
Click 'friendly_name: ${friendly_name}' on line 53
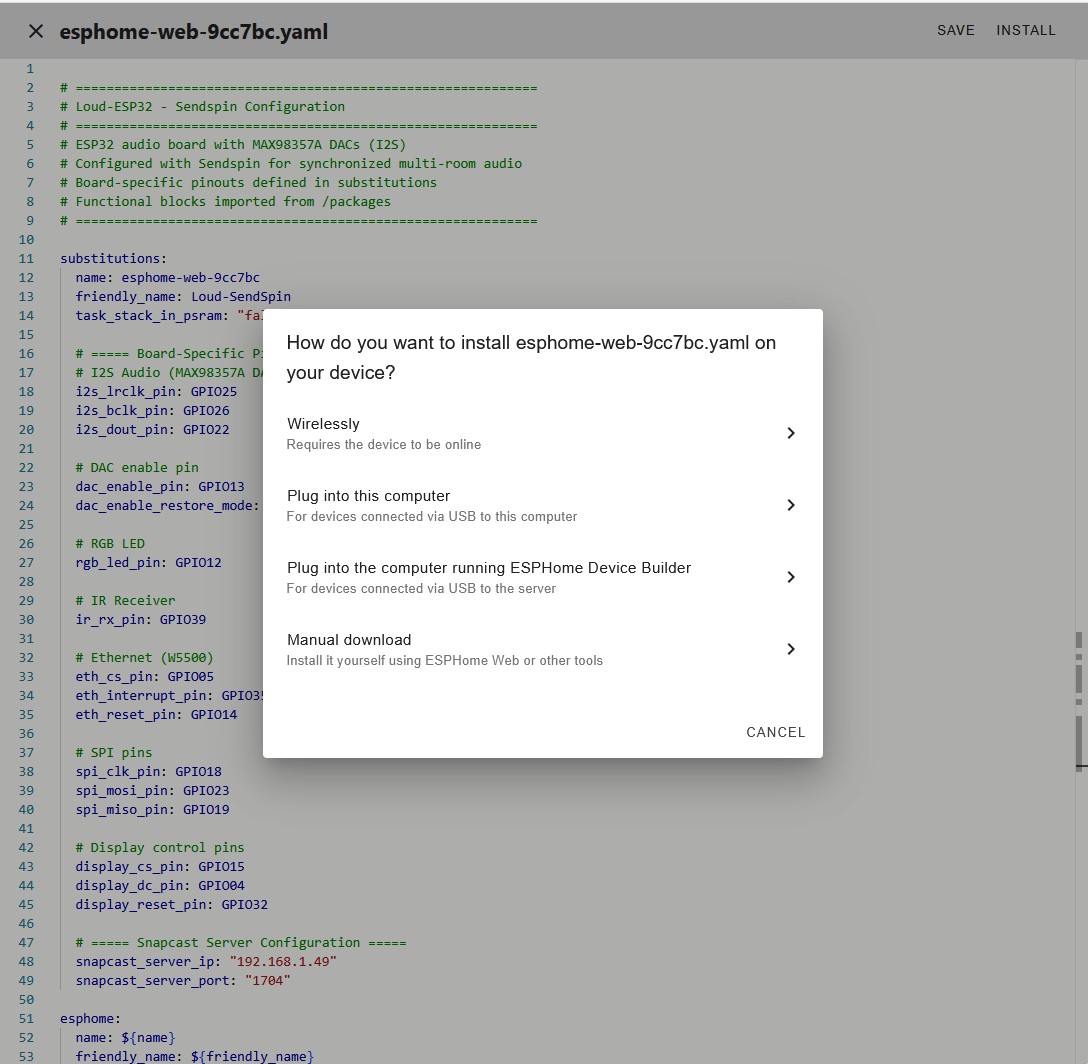(x=194, y=1056)
